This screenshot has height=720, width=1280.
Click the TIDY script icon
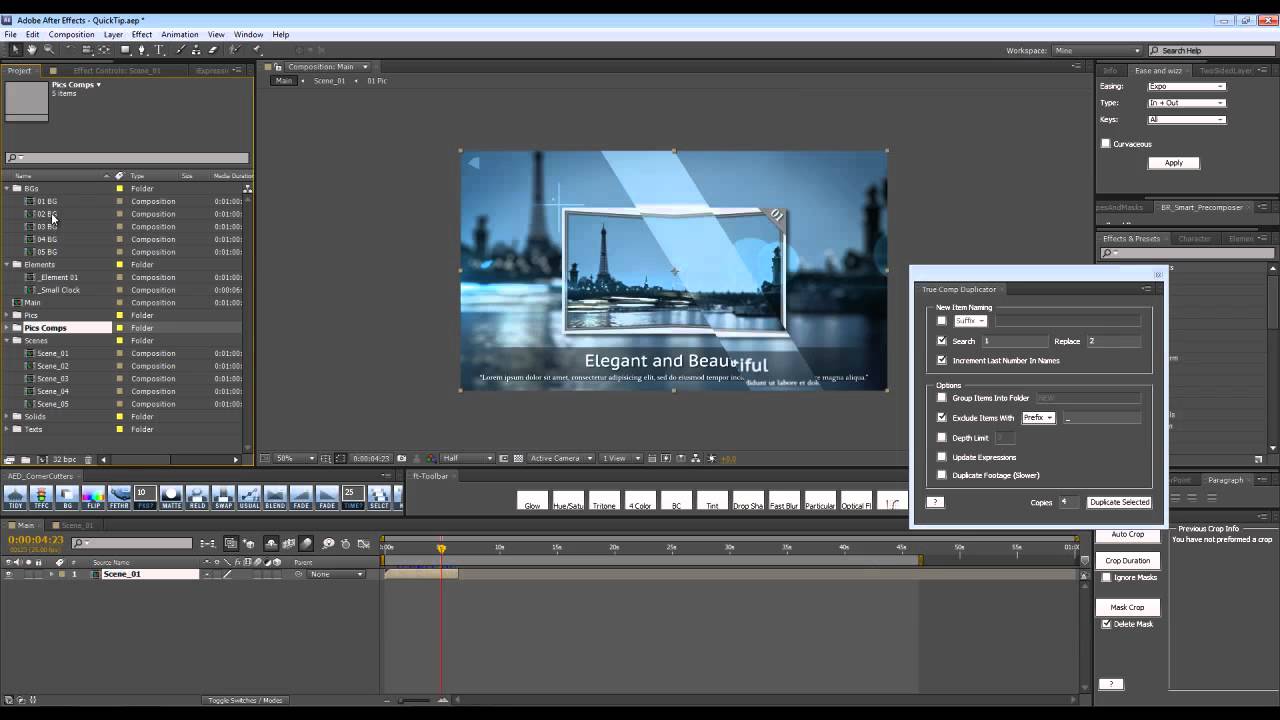15,498
